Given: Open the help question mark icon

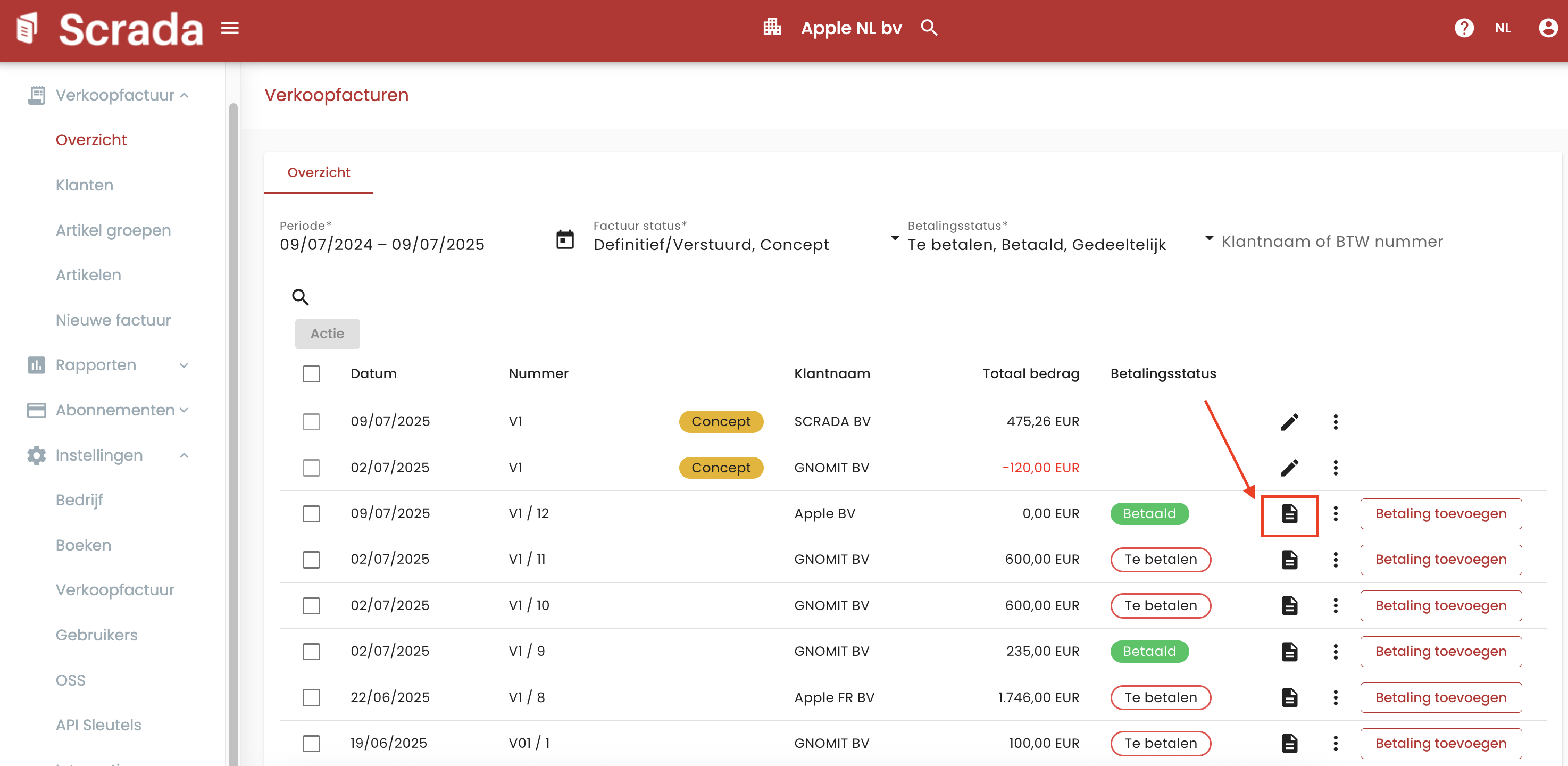Looking at the screenshot, I should 1463,28.
